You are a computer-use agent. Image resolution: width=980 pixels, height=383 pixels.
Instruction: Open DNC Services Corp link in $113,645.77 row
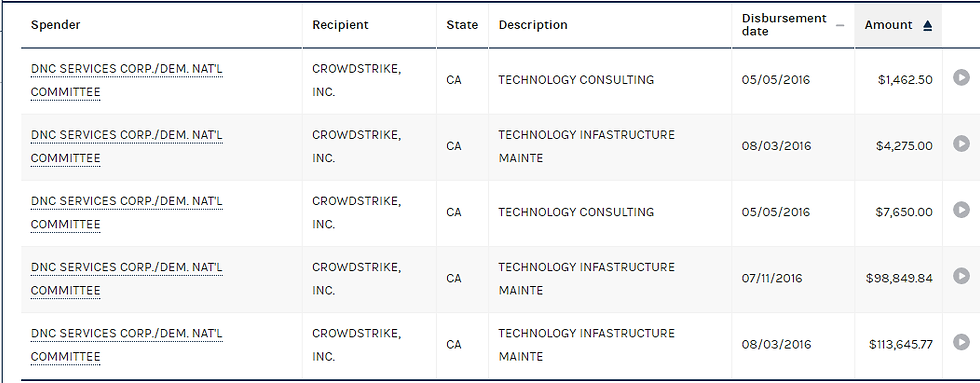[x=127, y=345]
